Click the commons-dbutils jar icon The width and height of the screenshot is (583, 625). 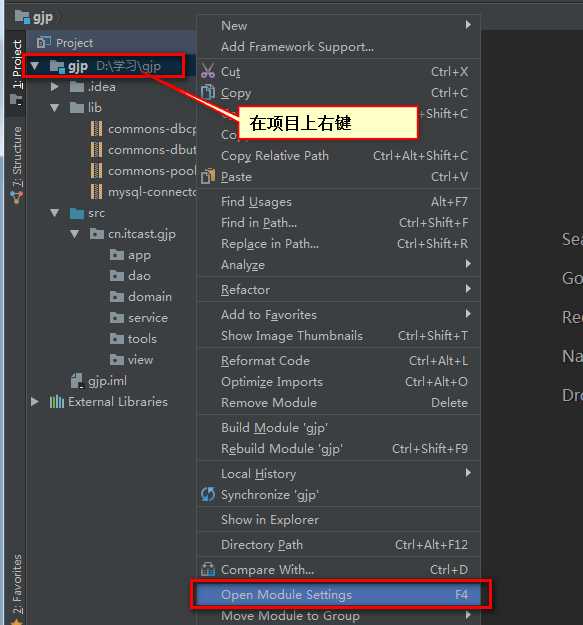96,150
